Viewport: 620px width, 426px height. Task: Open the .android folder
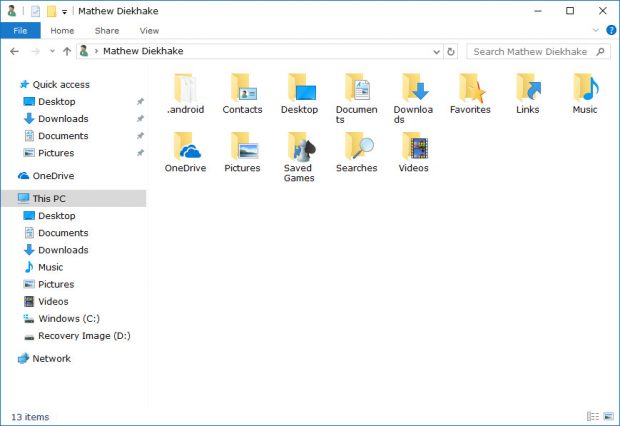pos(185,94)
